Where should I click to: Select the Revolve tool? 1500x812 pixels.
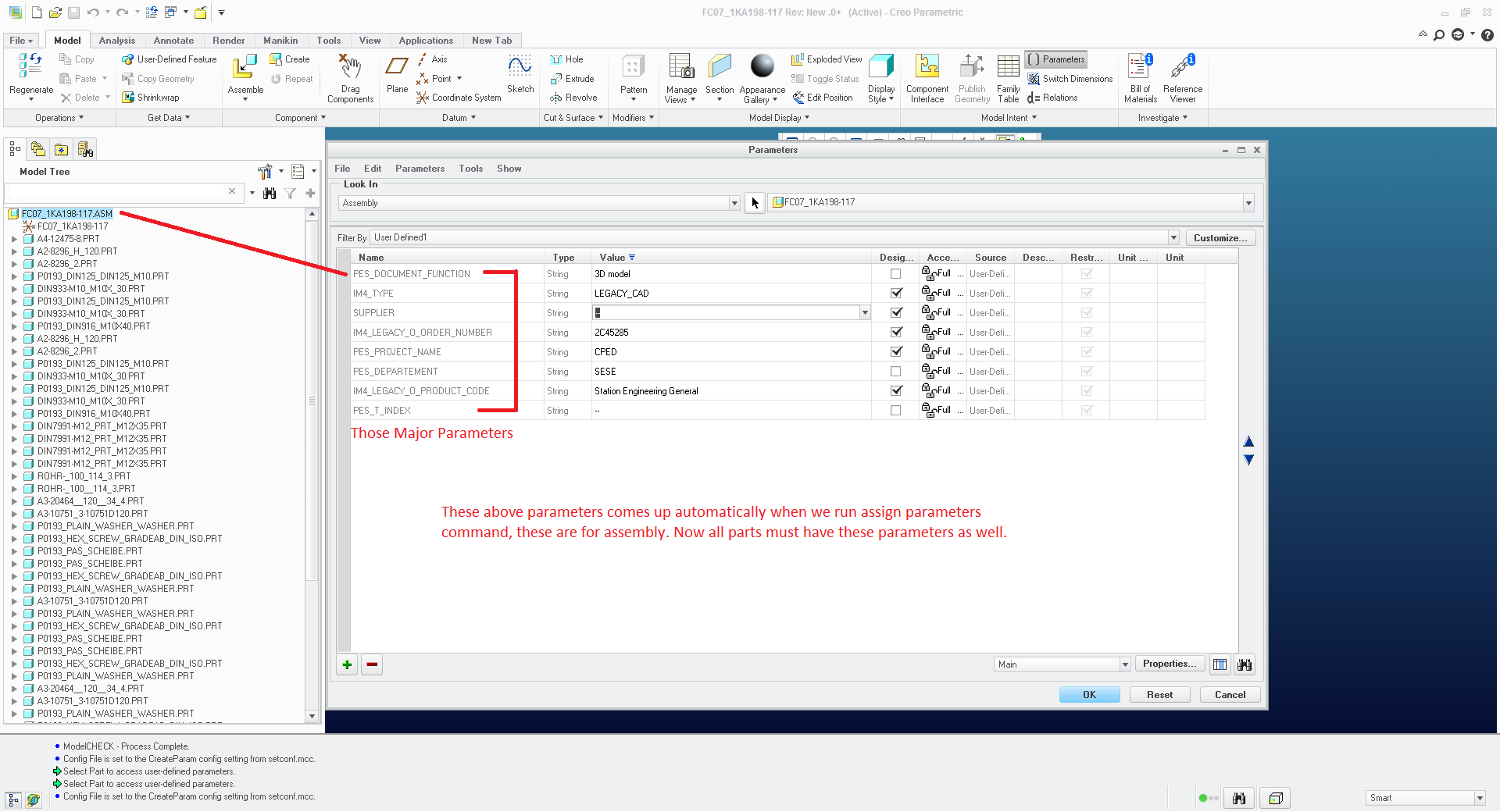click(573, 98)
